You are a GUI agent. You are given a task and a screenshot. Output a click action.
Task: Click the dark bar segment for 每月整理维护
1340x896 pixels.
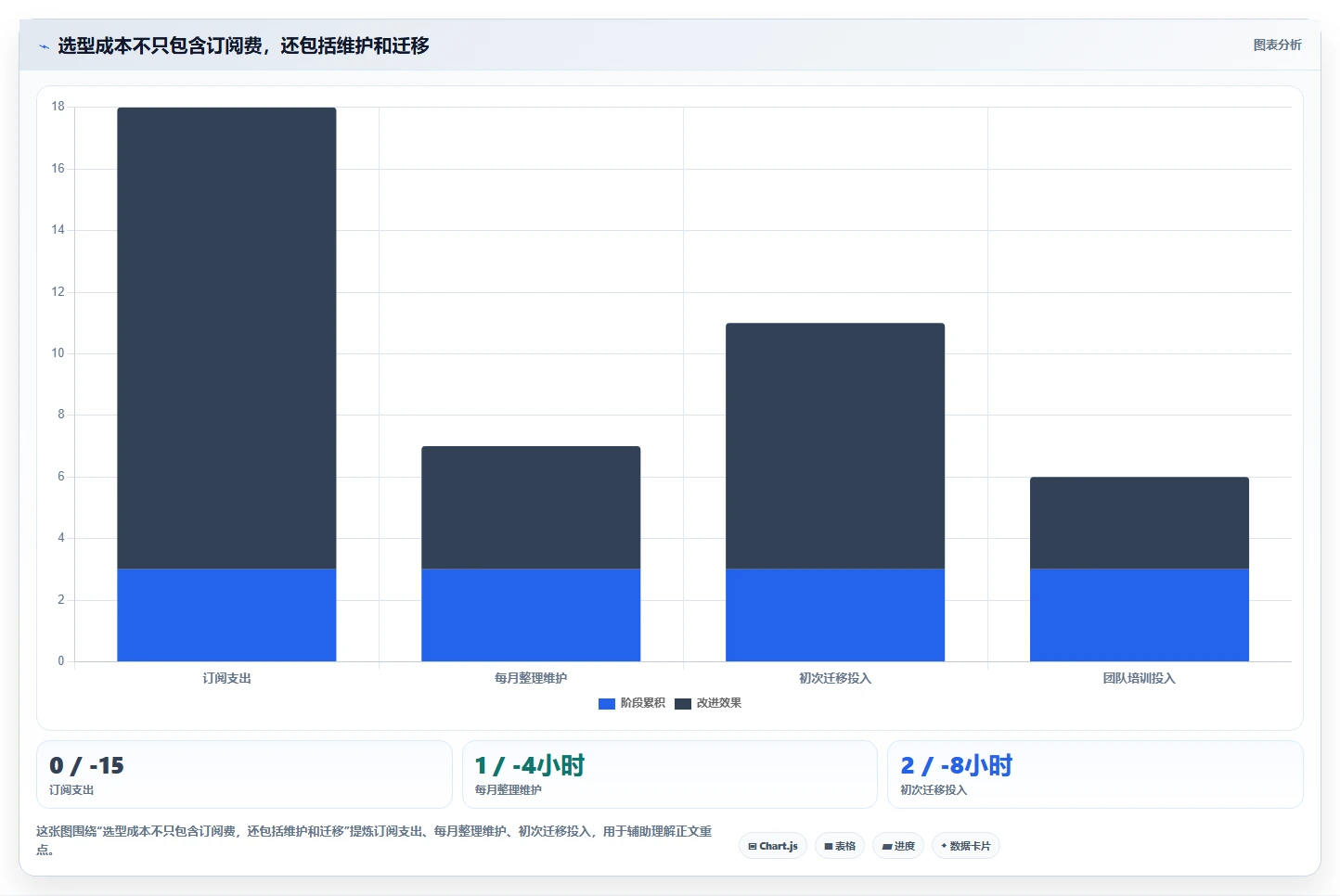click(531, 507)
